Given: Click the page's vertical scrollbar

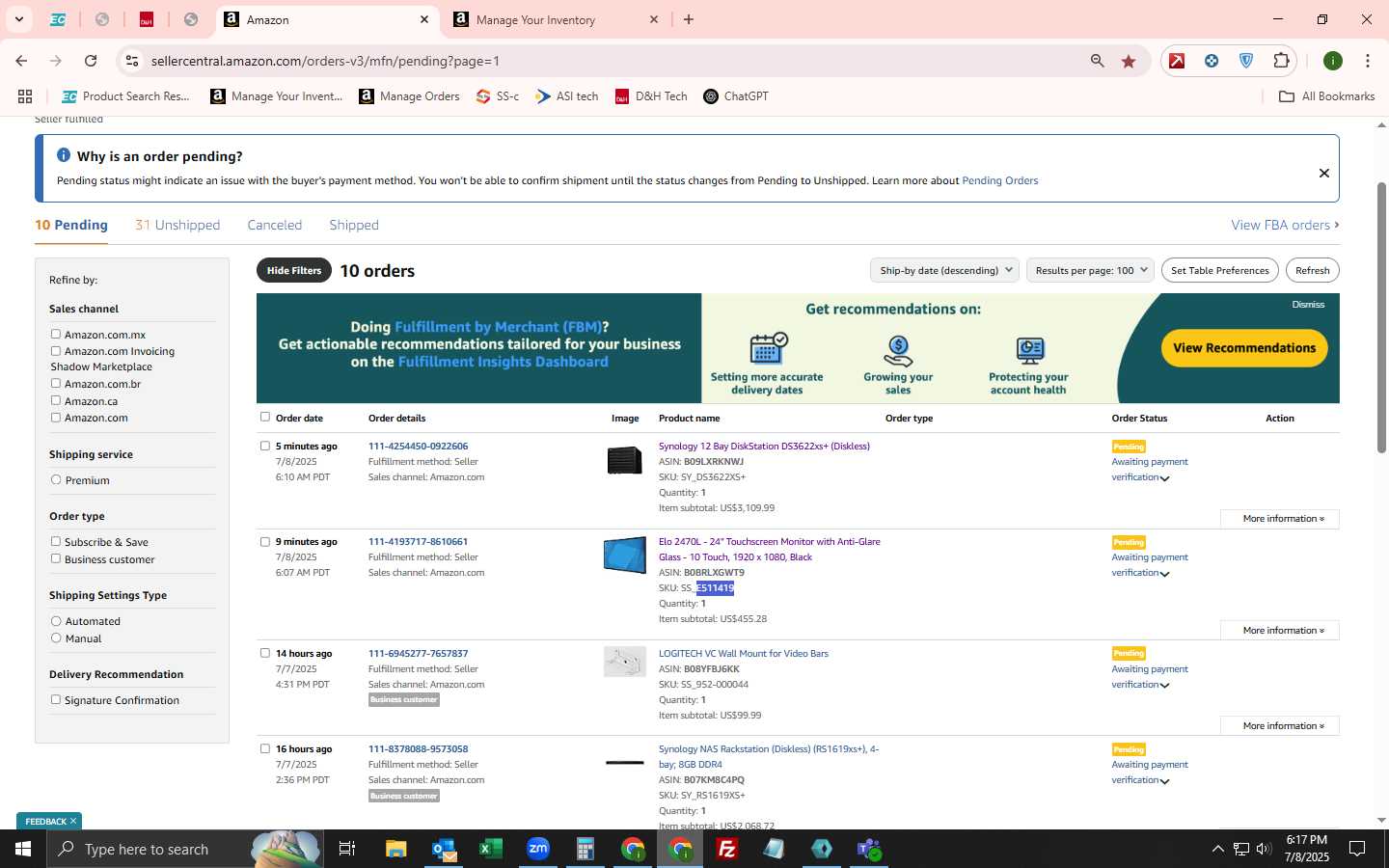Looking at the screenshot, I should click(x=1381, y=318).
